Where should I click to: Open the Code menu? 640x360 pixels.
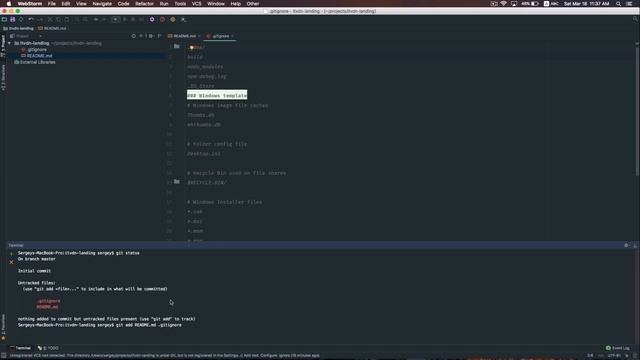(123, 4)
